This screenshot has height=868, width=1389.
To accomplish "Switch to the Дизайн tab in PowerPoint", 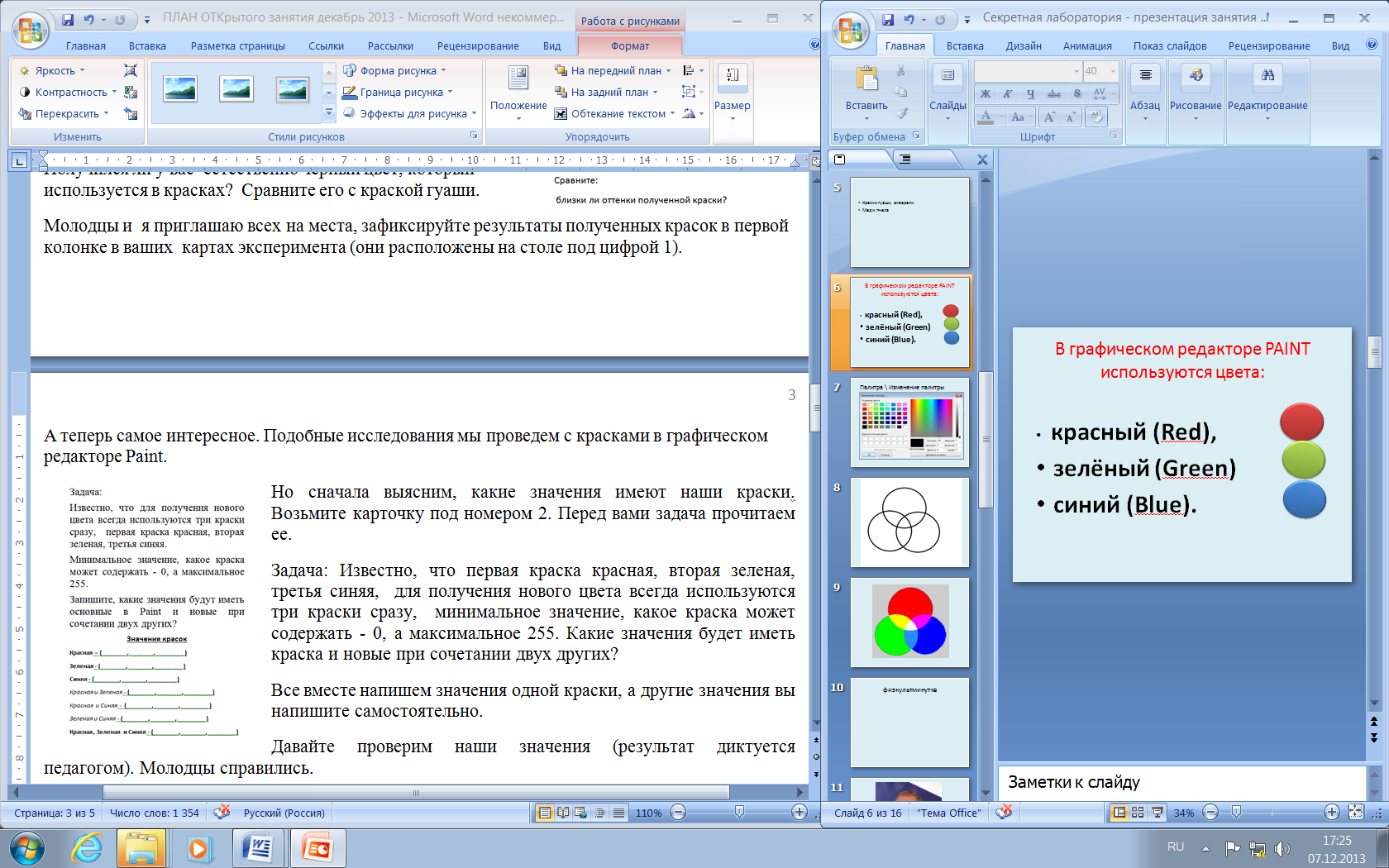I will (x=1024, y=46).
